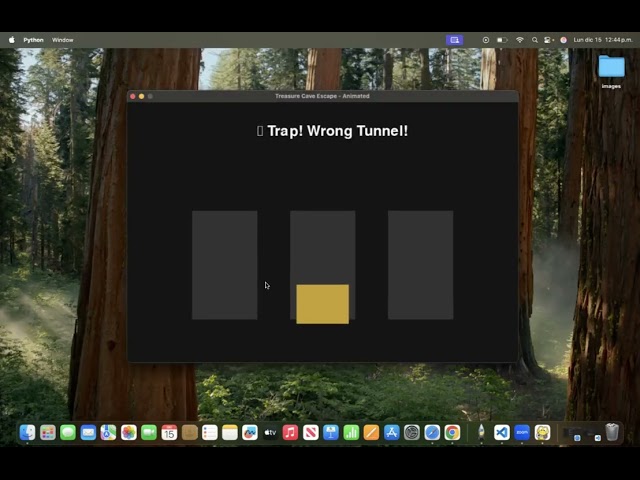Open Spotlight search magnifier
Image resolution: width=640 pixels, height=480 pixels.
(x=535, y=40)
